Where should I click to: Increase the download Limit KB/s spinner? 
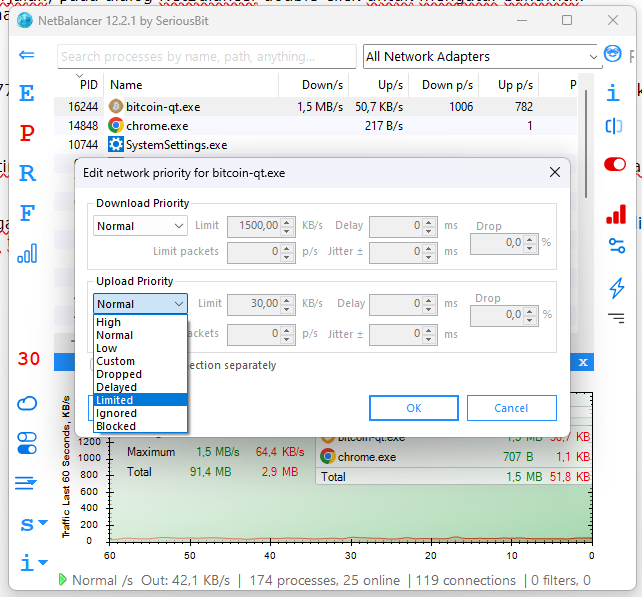287,222
